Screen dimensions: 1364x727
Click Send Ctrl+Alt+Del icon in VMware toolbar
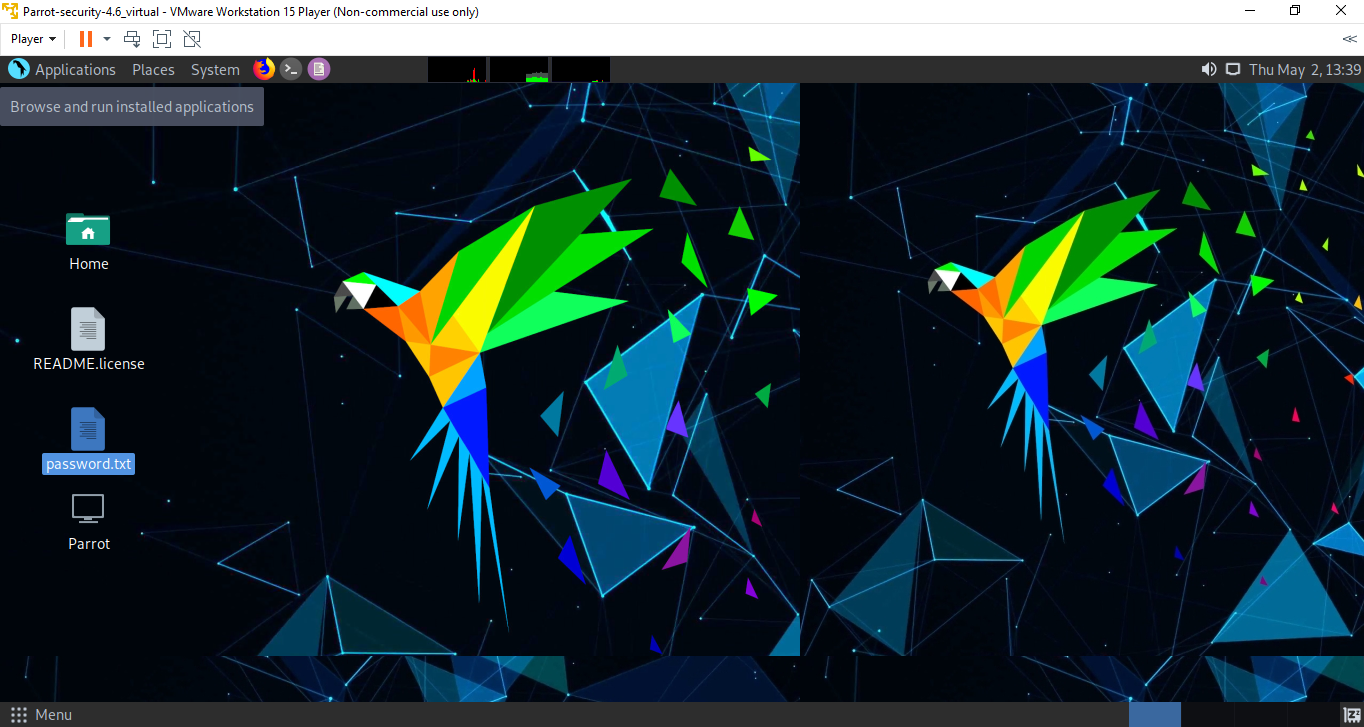coord(132,39)
